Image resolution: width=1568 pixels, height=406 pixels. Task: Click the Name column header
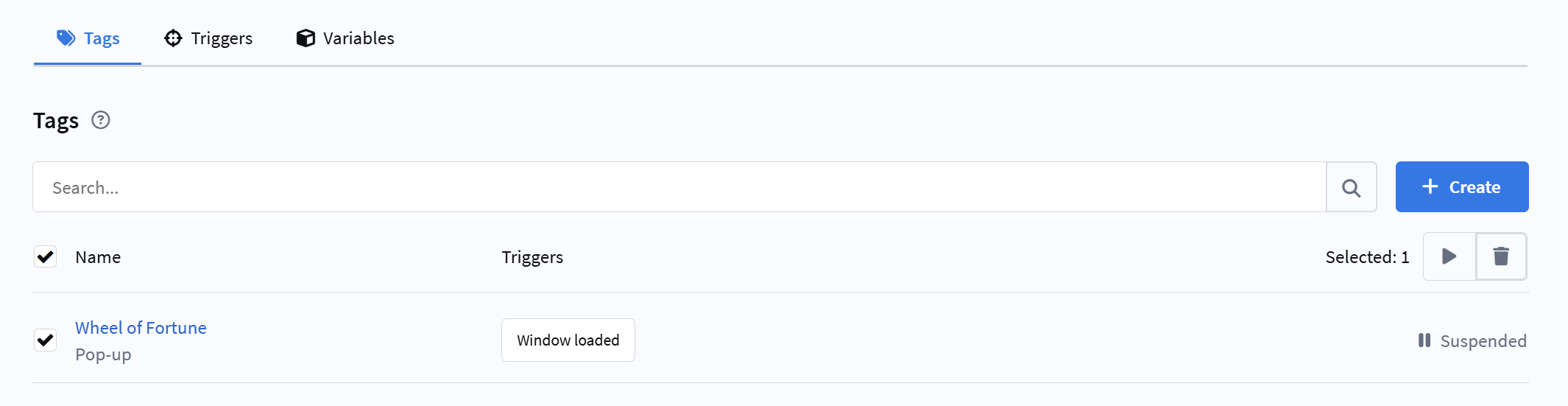click(98, 257)
